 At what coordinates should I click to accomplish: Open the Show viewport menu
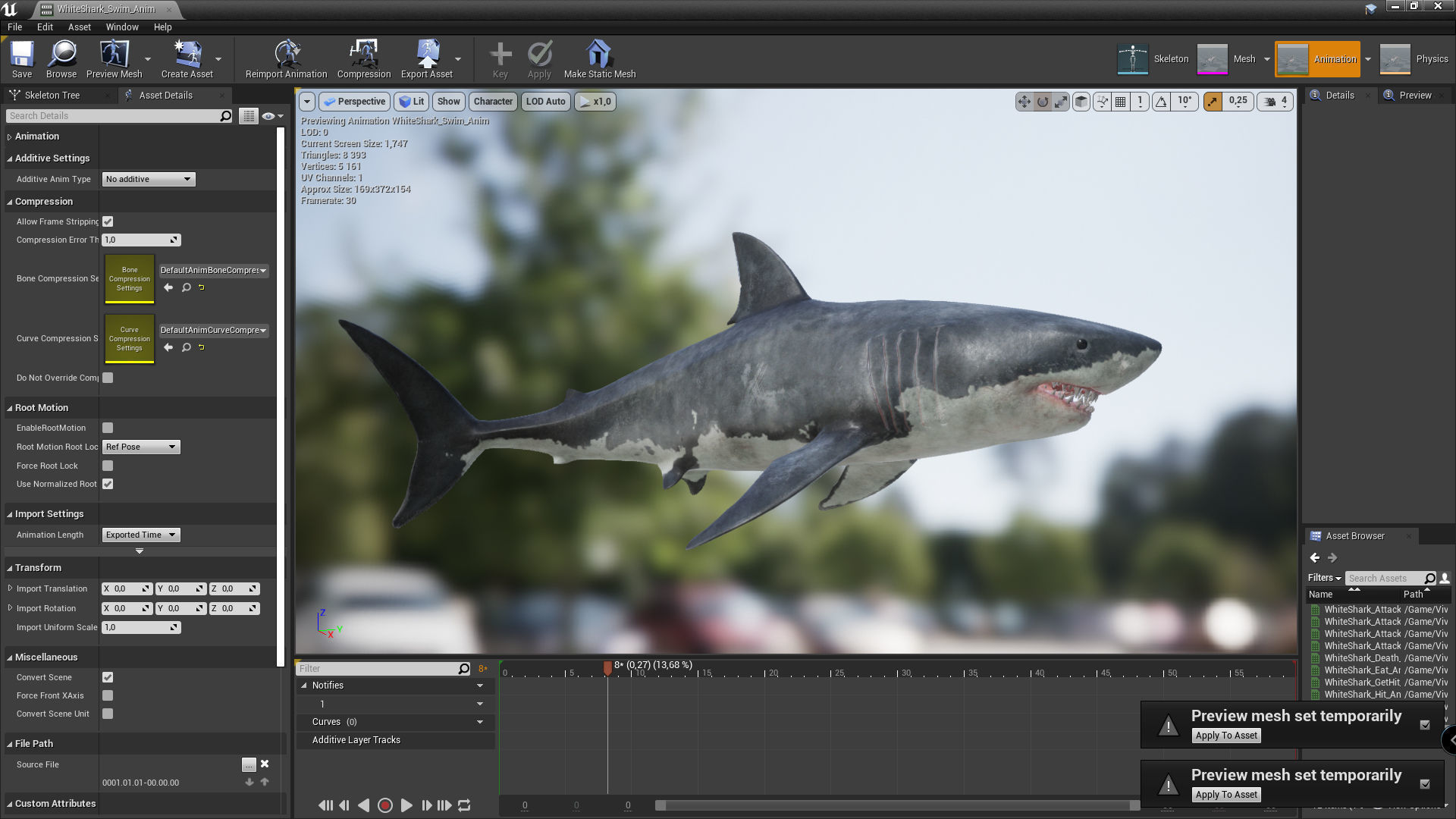(449, 102)
